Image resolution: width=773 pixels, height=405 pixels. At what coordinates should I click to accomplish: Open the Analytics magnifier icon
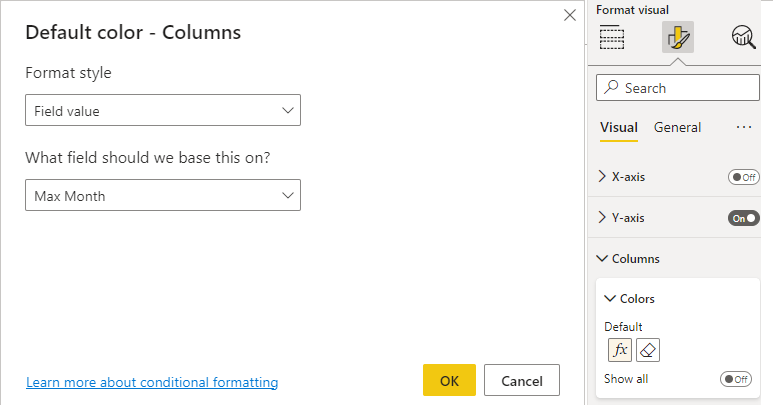742,37
